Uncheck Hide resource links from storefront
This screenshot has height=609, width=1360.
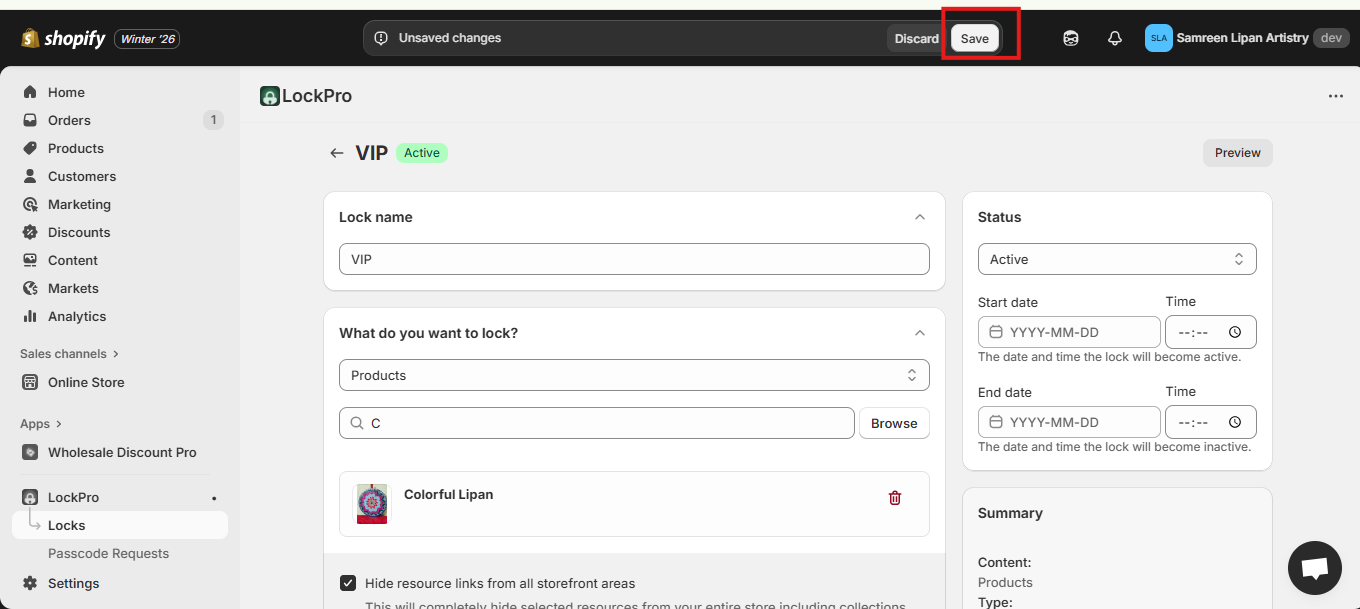point(348,583)
